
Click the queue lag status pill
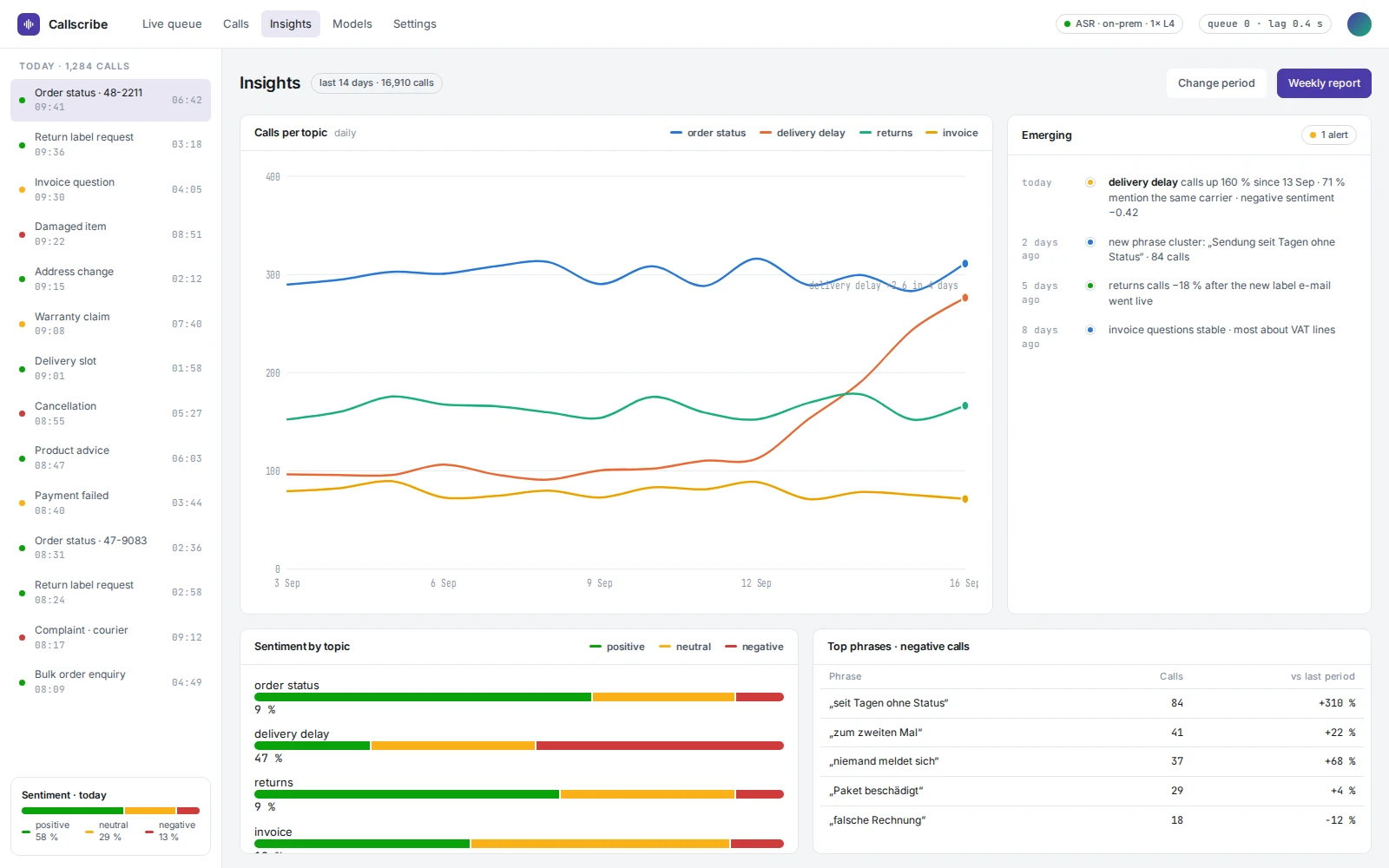click(1265, 24)
